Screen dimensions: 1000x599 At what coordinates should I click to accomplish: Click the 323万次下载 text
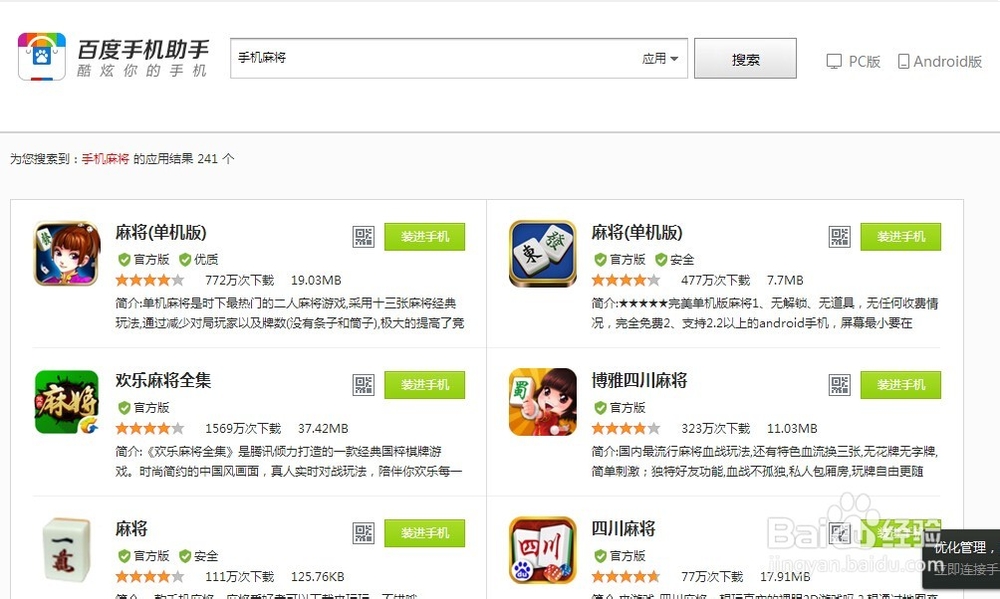click(x=716, y=428)
